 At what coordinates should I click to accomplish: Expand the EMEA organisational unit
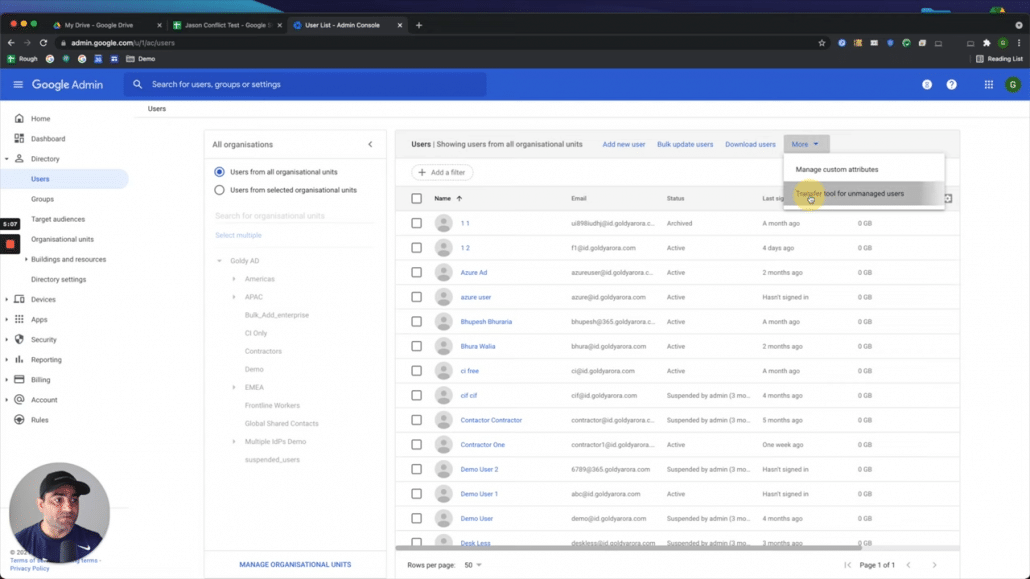point(234,387)
